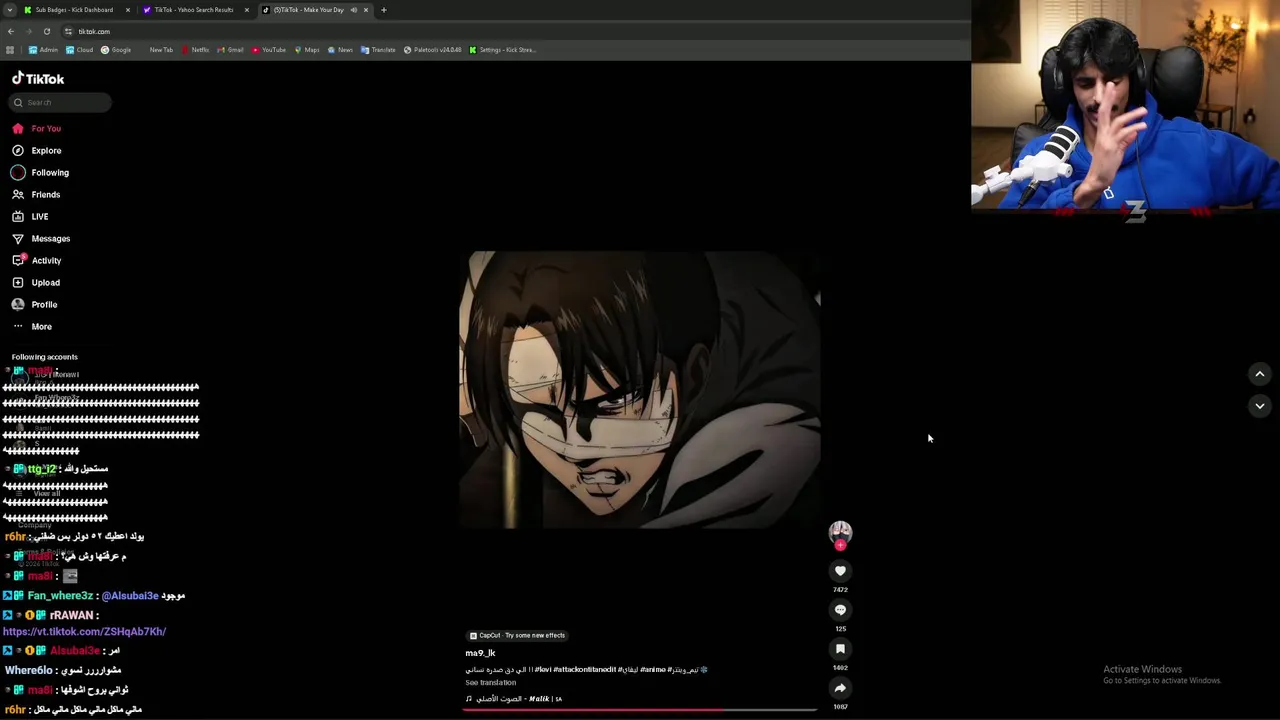Like the video with heart icon
The width and height of the screenshot is (1280, 720).
[x=840, y=571]
